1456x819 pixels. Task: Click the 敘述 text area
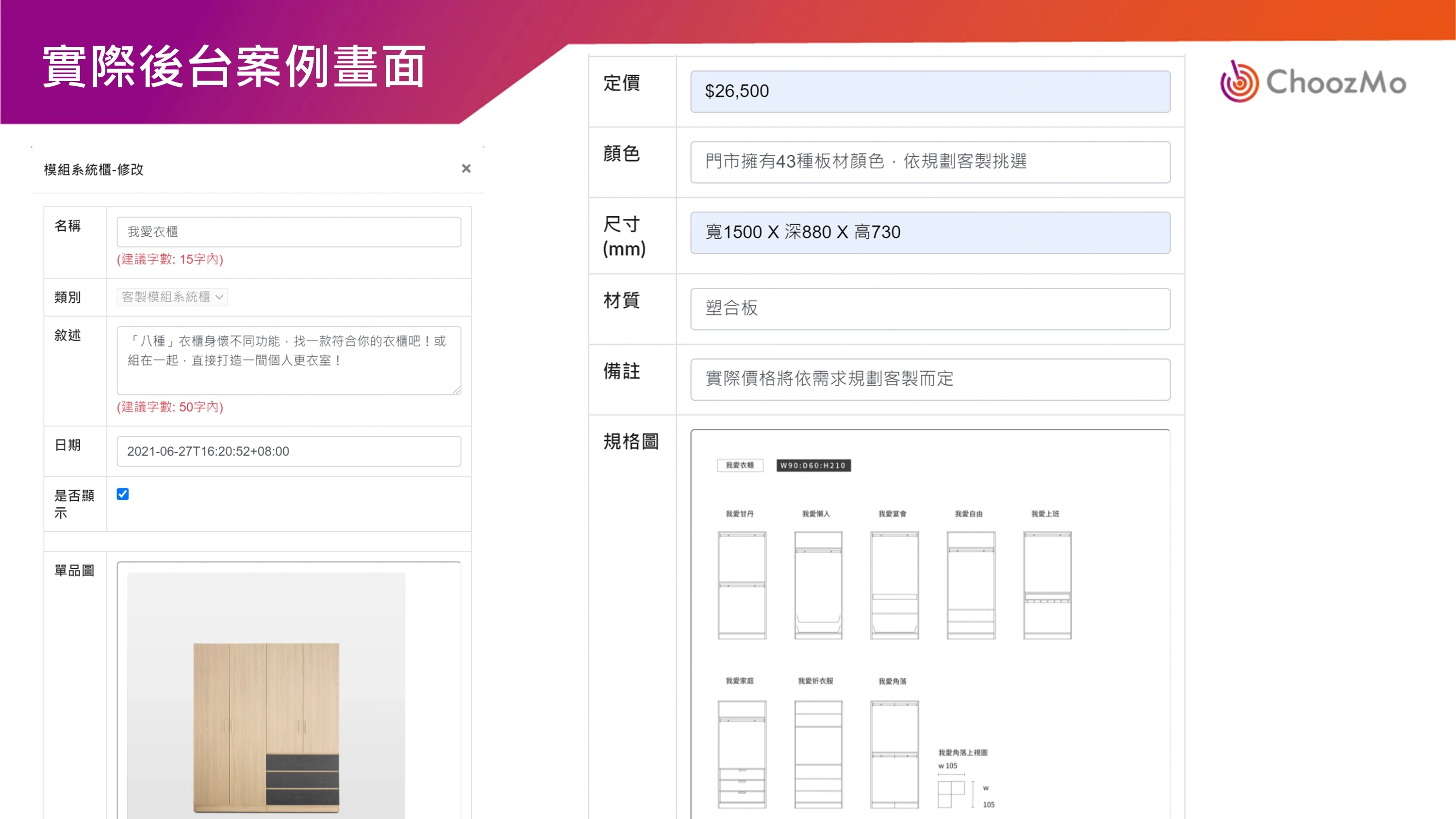pyautogui.click(x=288, y=360)
